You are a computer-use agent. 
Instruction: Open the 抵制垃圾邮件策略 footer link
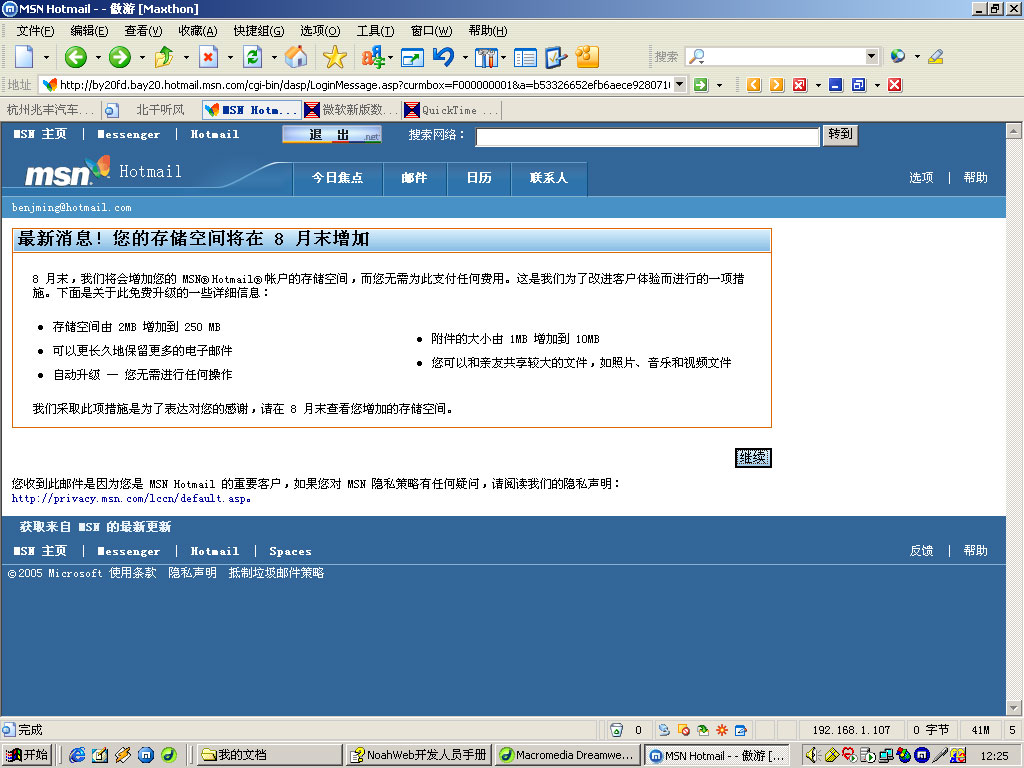tap(276, 573)
